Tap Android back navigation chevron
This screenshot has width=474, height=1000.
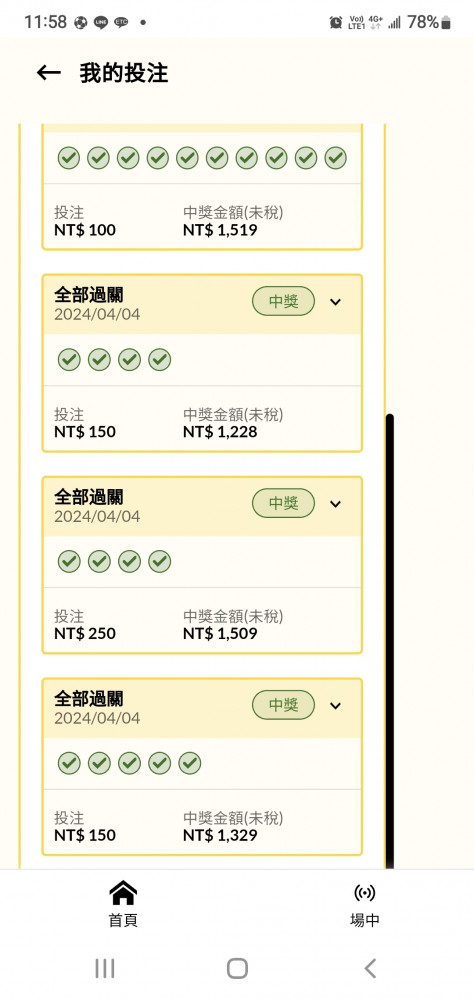(x=370, y=968)
